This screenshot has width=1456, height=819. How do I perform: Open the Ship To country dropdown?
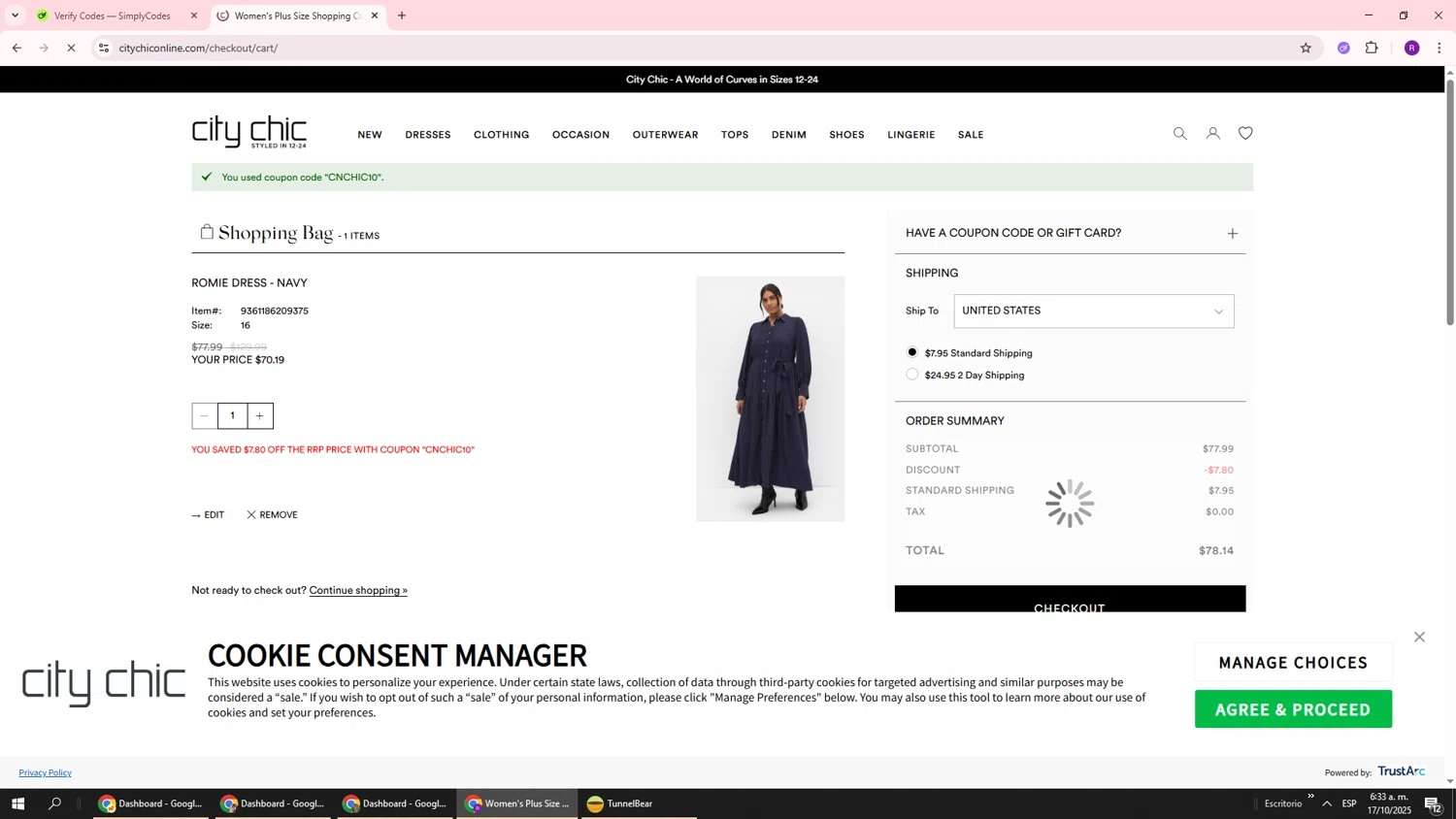pyautogui.click(x=1094, y=311)
